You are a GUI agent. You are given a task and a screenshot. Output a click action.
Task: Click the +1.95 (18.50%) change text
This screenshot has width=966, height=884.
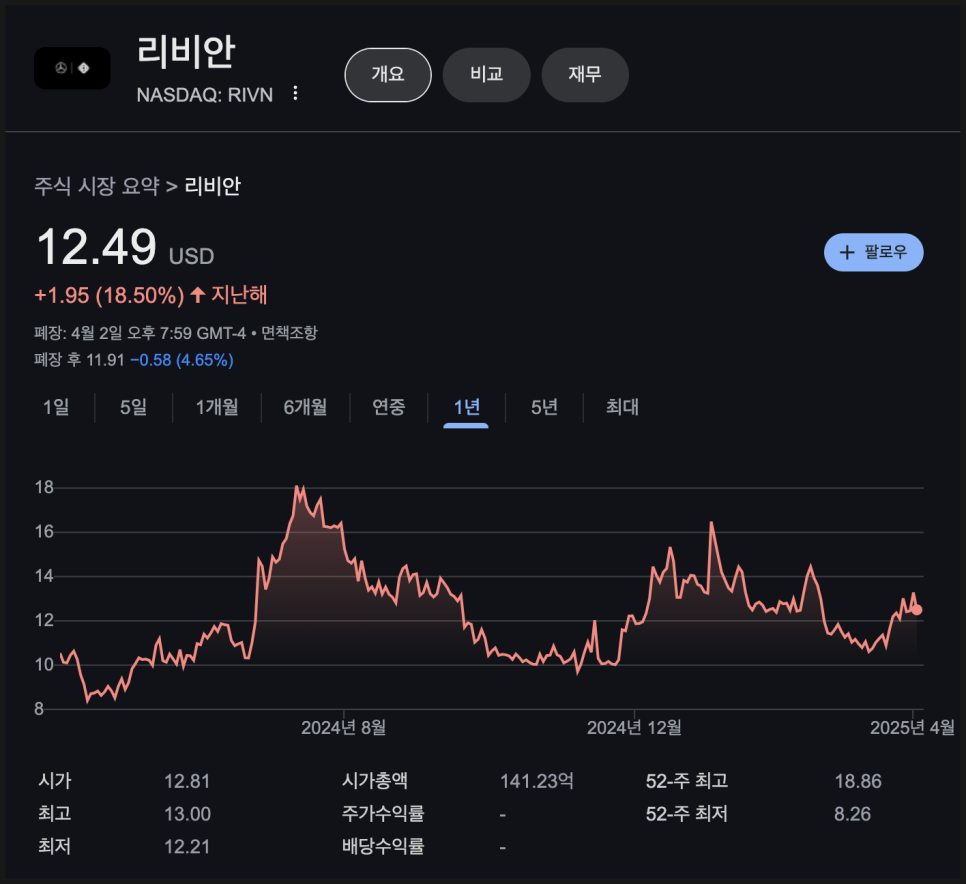(x=109, y=295)
